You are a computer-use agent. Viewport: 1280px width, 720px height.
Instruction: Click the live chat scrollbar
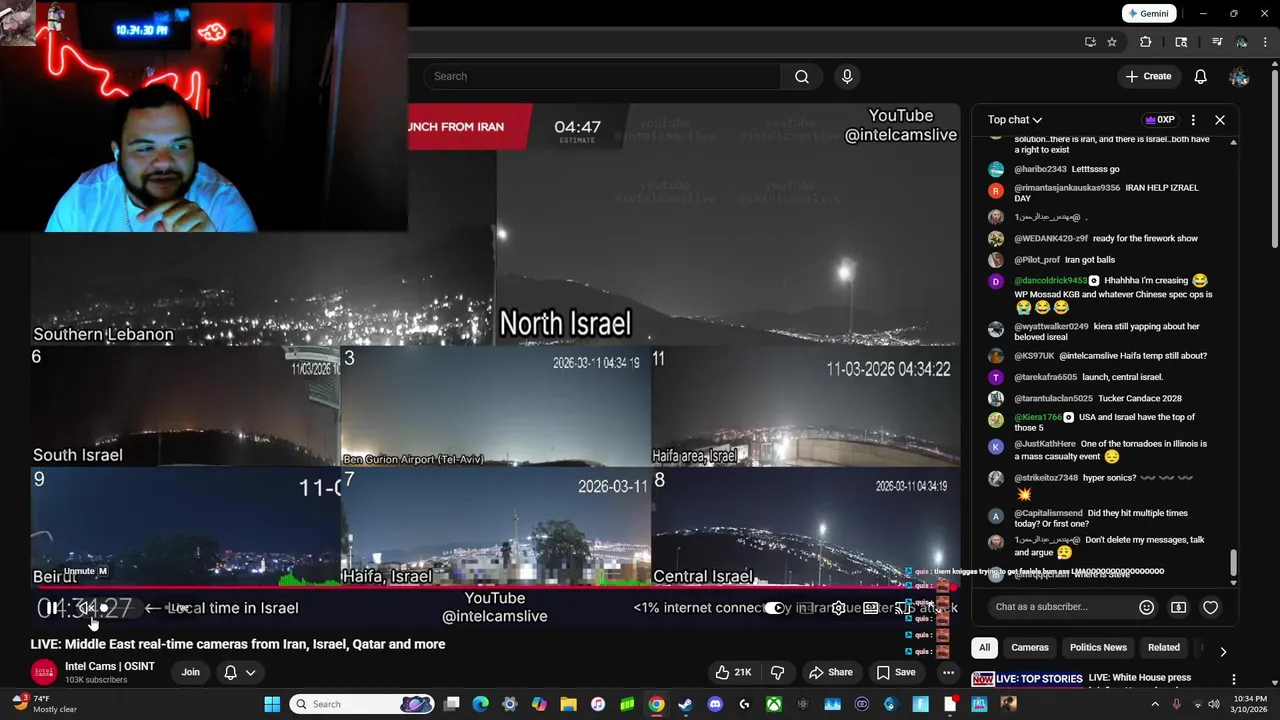pos(1233,562)
